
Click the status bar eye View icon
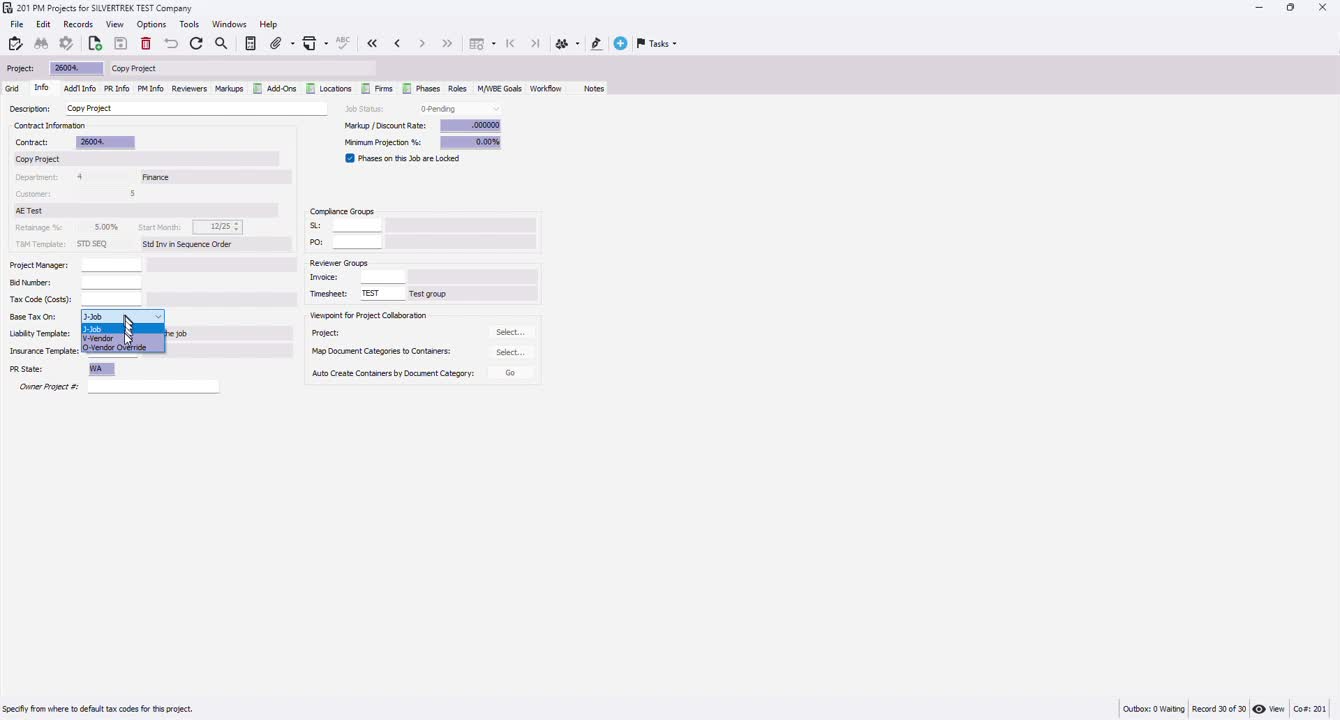[x=1259, y=709]
